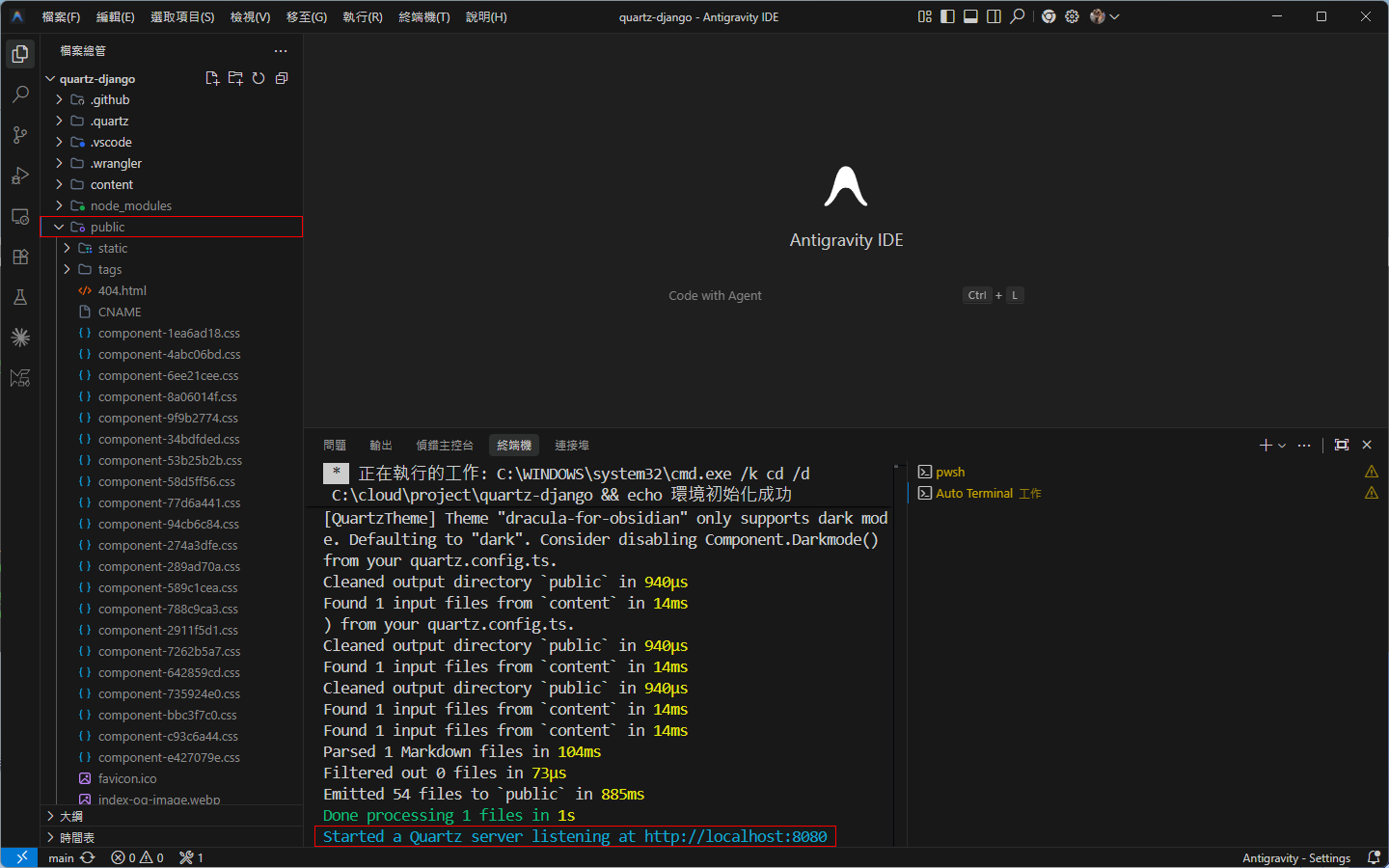
Task: Refresh the file explorer
Action: [259, 78]
